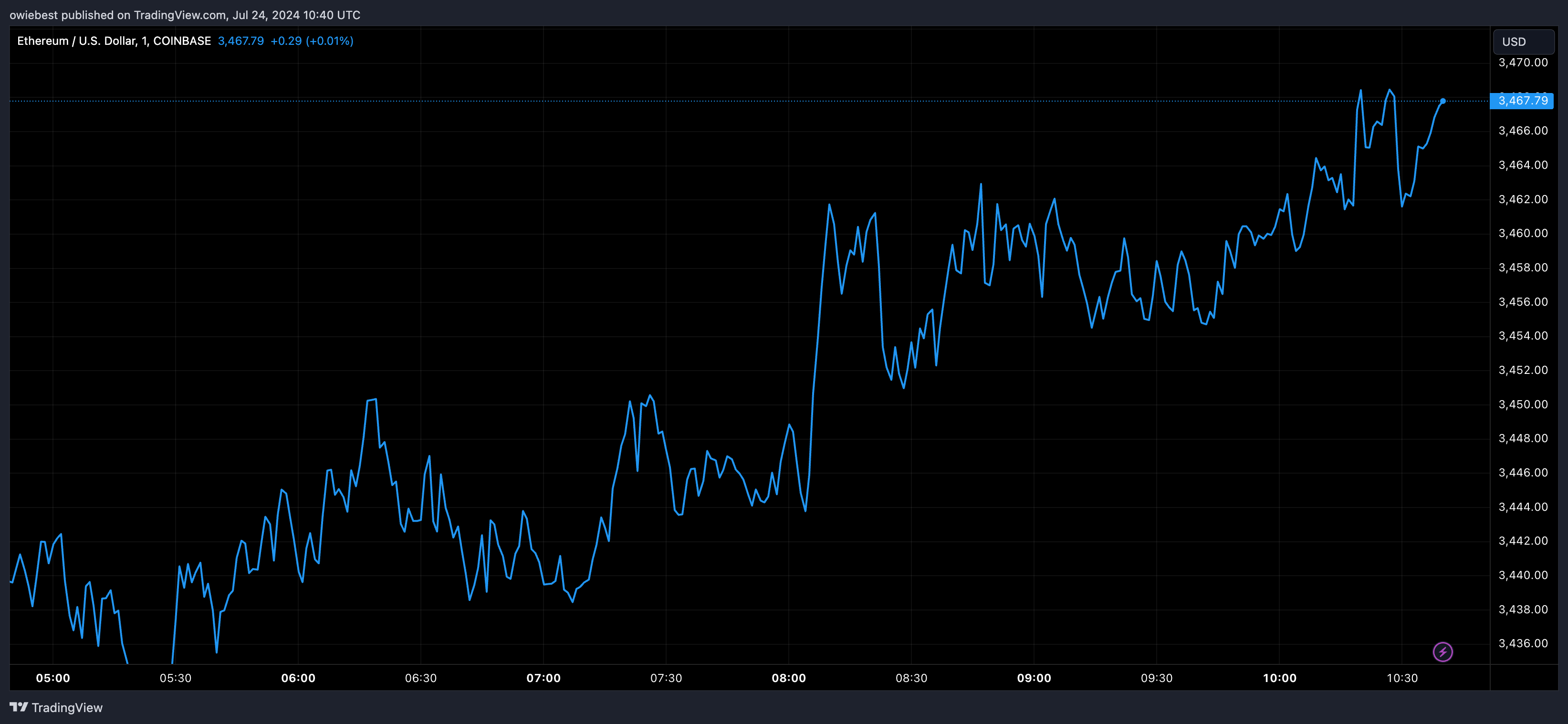Screen dimensions: 1568x724
Task: Click the 08:30 time axis label
Action: click(x=911, y=678)
